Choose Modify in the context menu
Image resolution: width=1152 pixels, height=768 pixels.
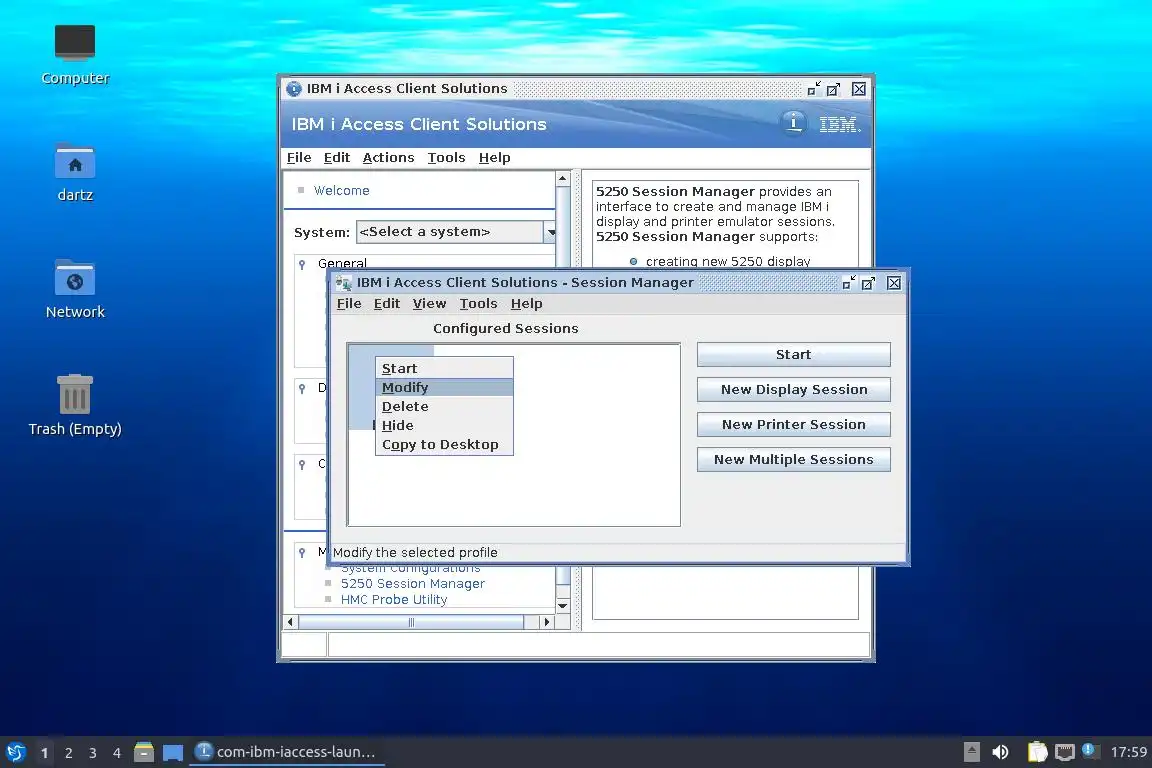pyautogui.click(x=444, y=387)
